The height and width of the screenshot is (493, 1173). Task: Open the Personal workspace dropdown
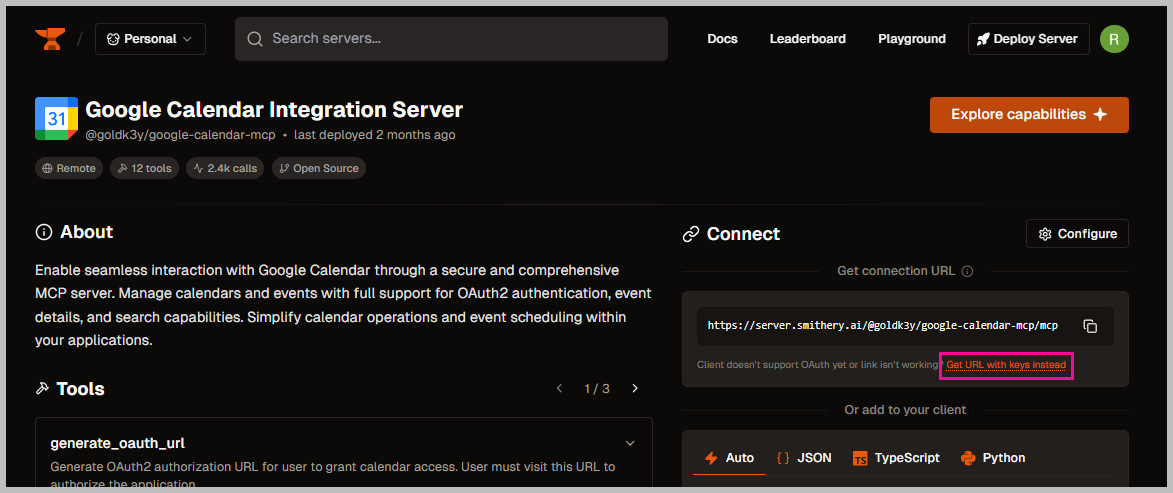pyautogui.click(x=150, y=39)
